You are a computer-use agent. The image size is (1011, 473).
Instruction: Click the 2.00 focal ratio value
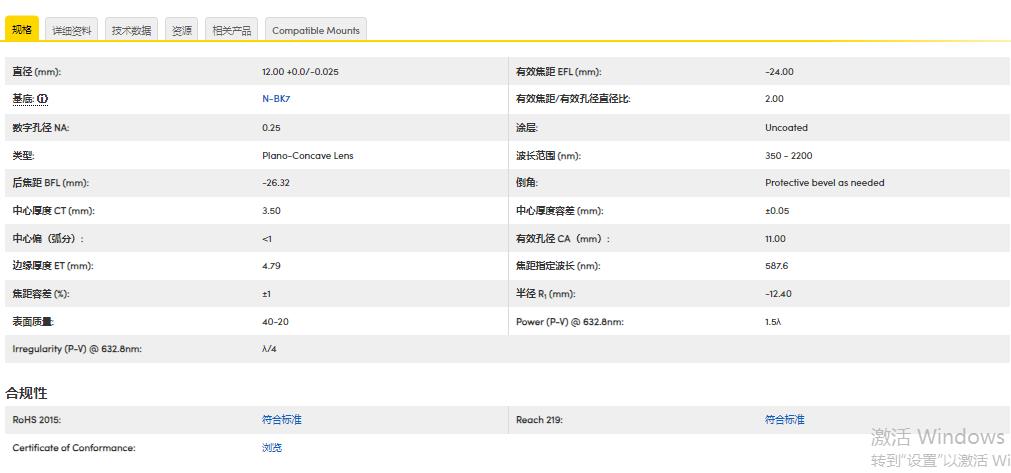click(x=774, y=99)
